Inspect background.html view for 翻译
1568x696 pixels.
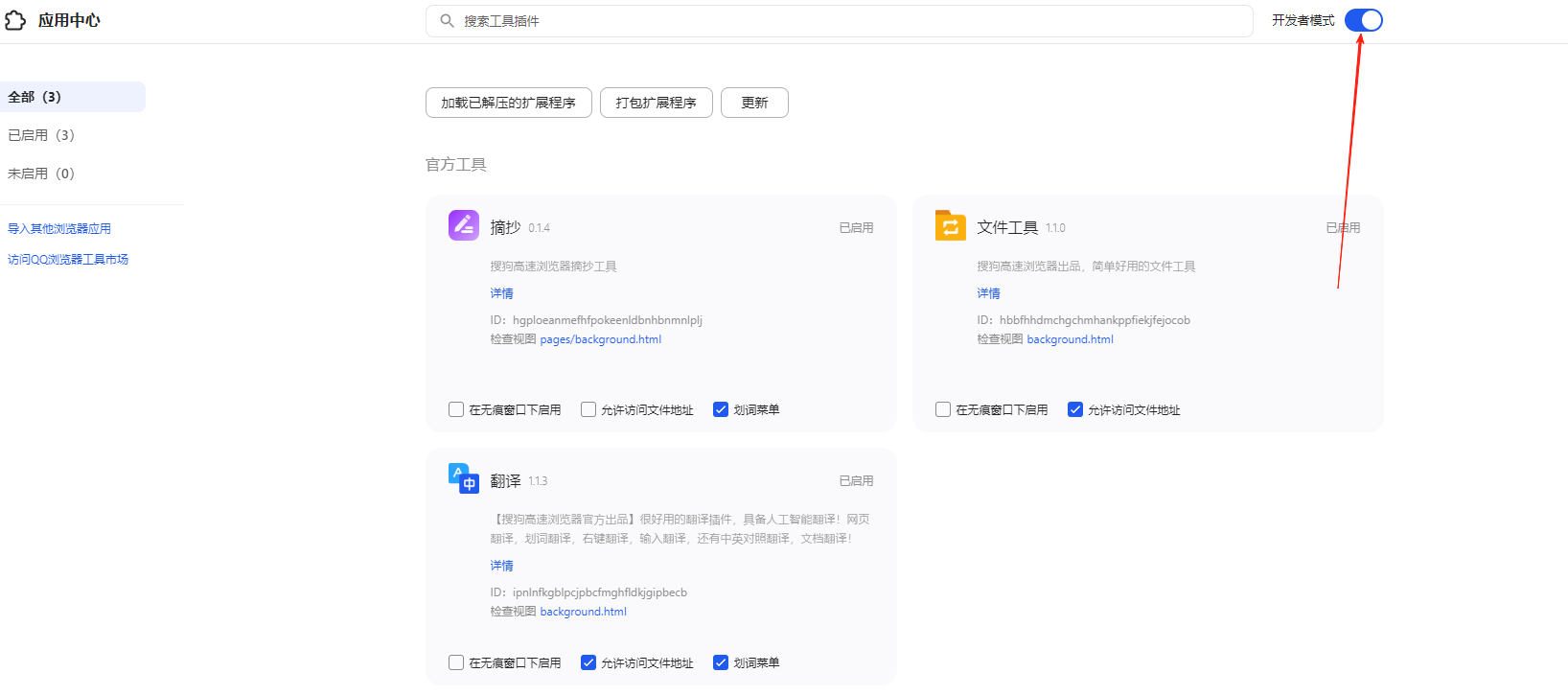(584, 612)
